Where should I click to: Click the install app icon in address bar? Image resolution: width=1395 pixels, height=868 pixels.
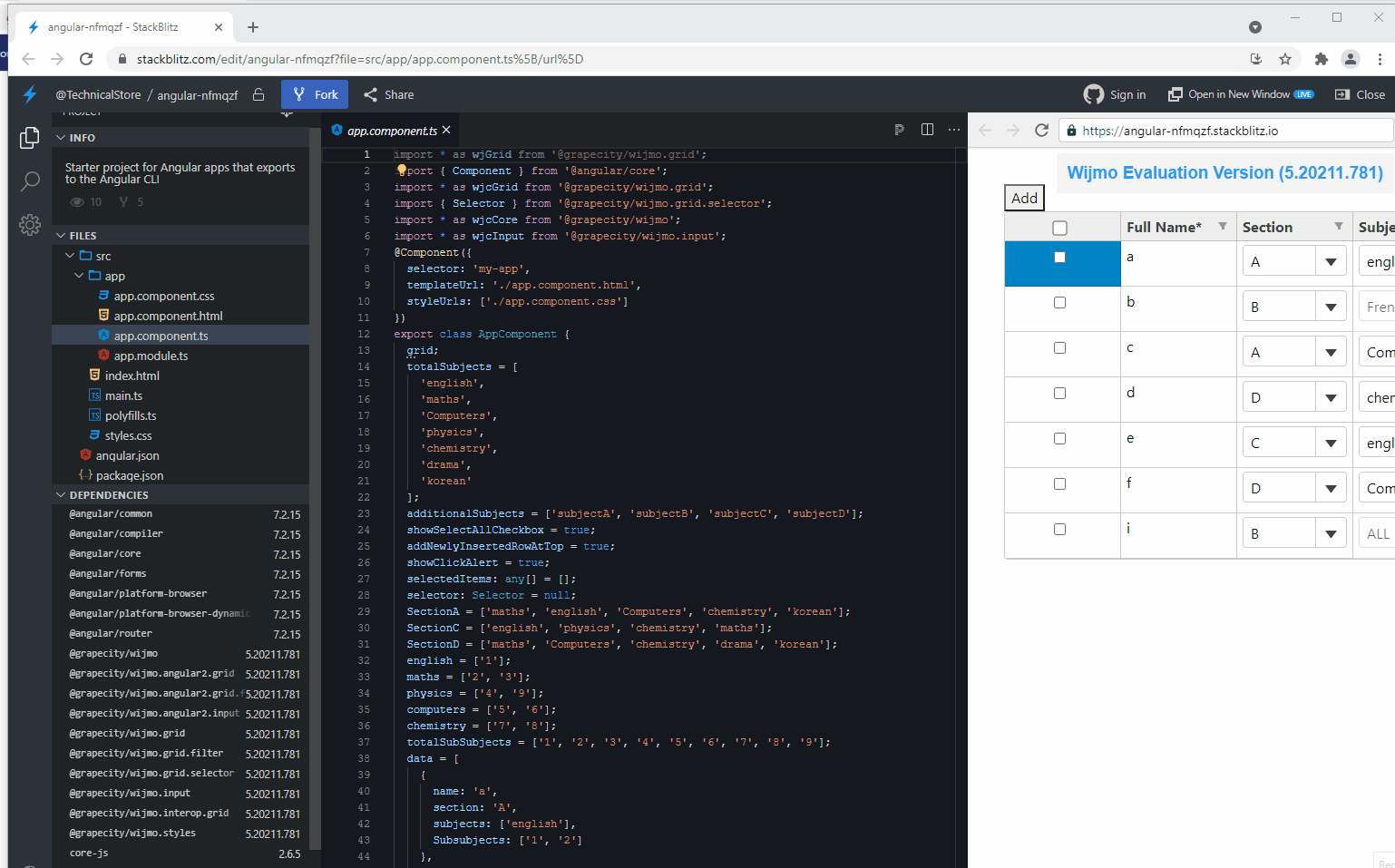pos(1256,59)
